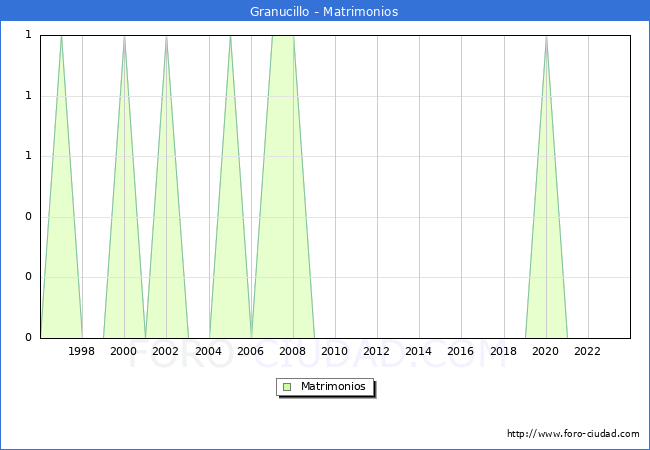Click the 1997 marriages peak in chart
650x450 pixels.
tap(61, 37)
